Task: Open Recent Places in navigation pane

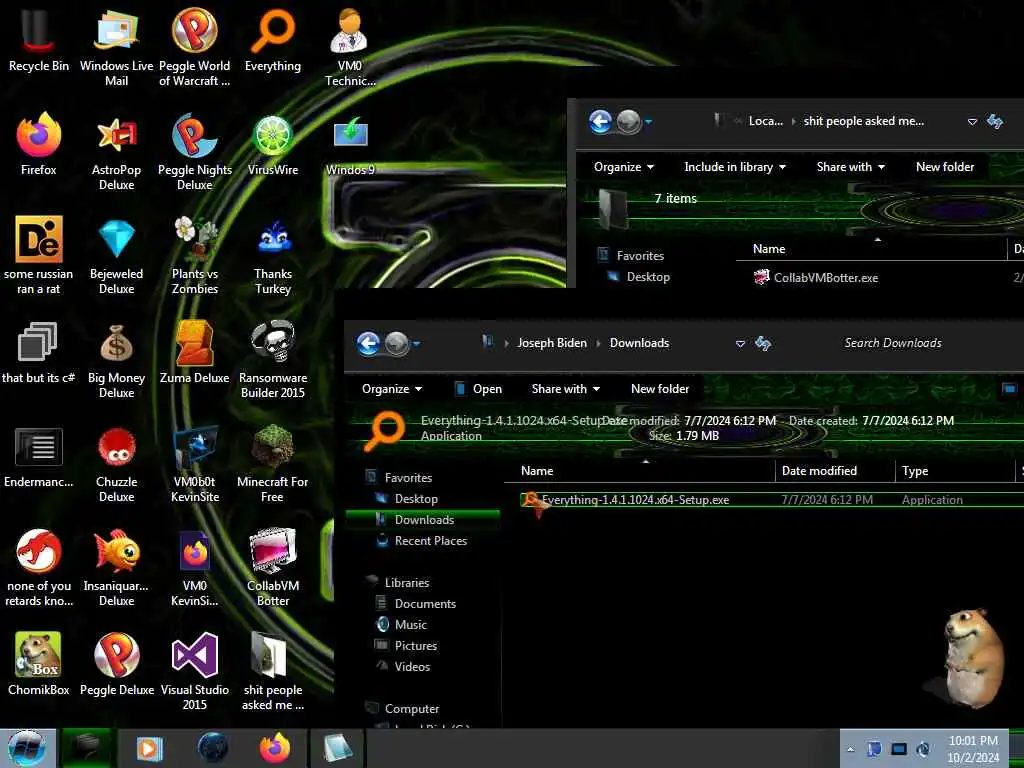Action: click(430, 541)
